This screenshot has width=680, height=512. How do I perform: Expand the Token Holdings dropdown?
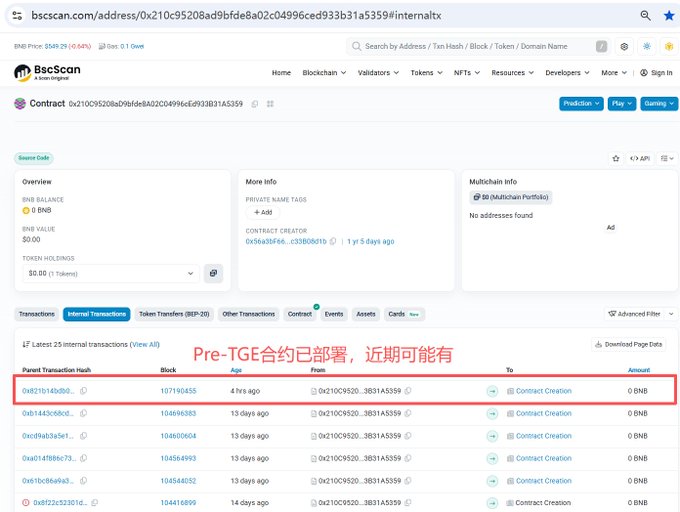point(111,274)
